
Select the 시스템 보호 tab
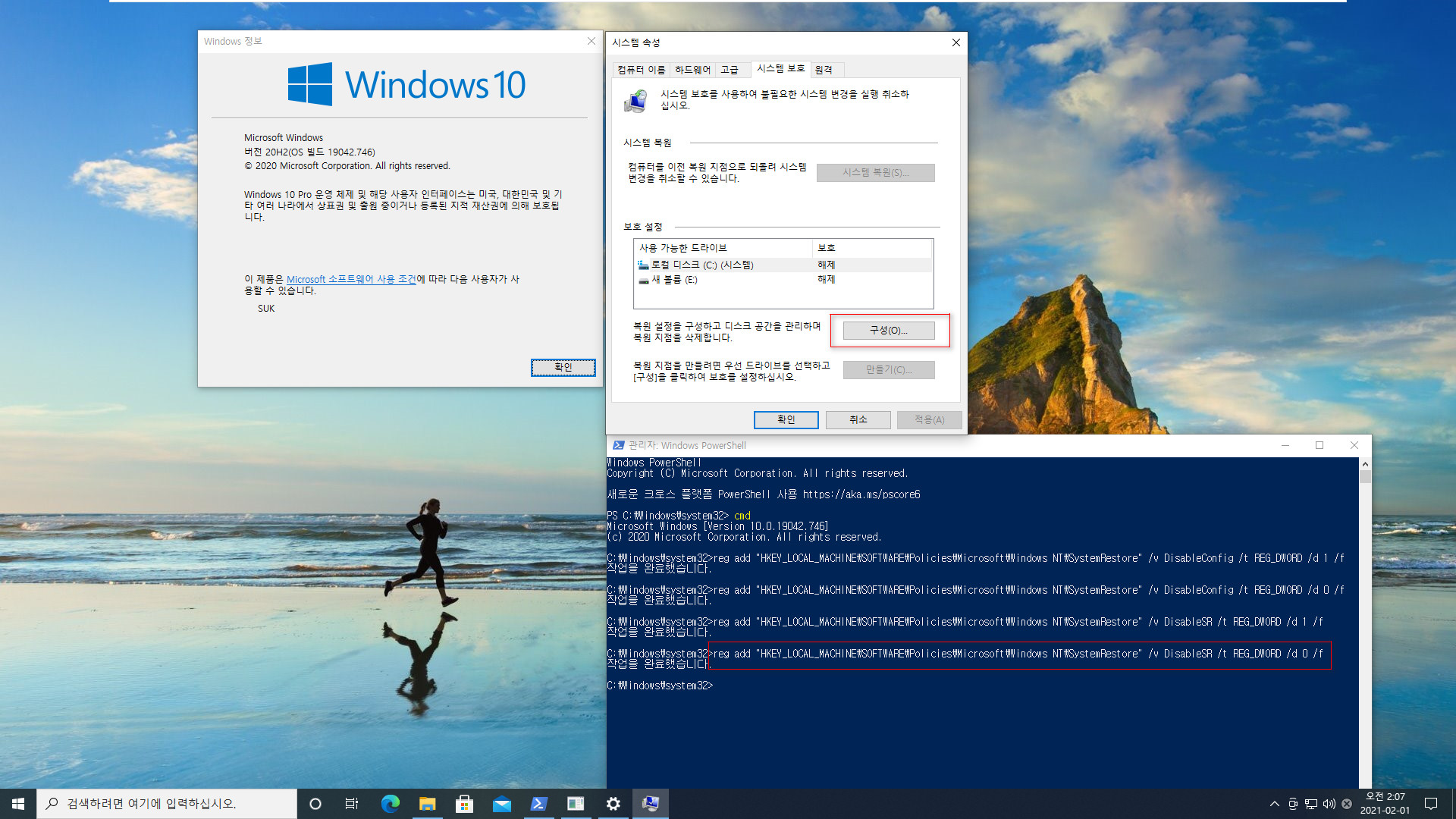coord(781,68)
